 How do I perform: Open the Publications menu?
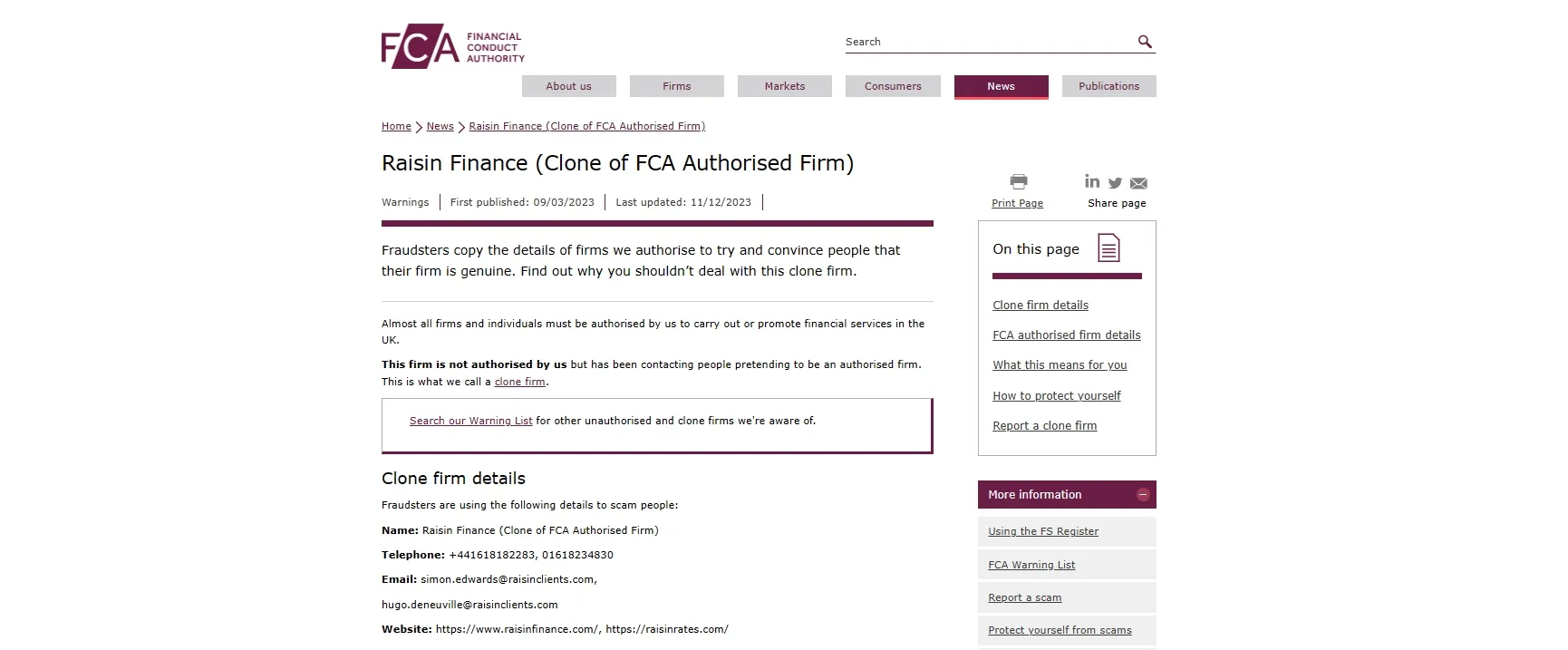[1109, 86]
